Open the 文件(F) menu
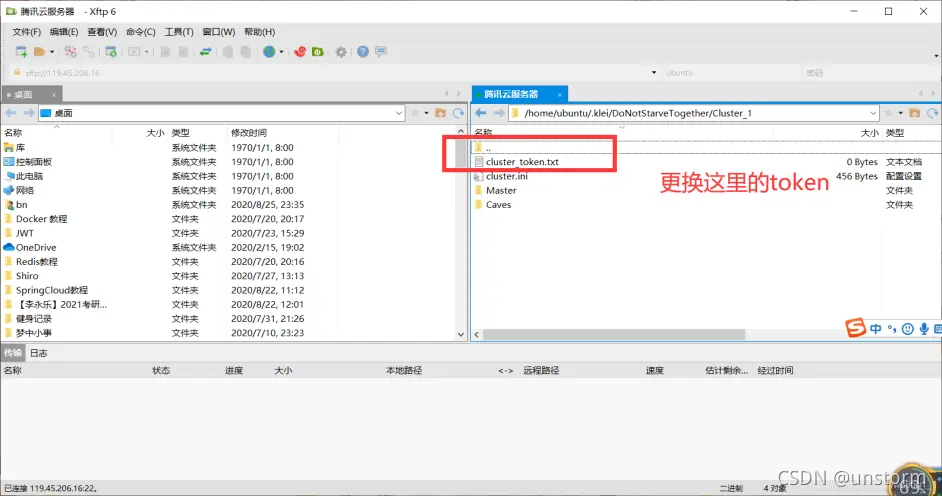 pos(26,32)
